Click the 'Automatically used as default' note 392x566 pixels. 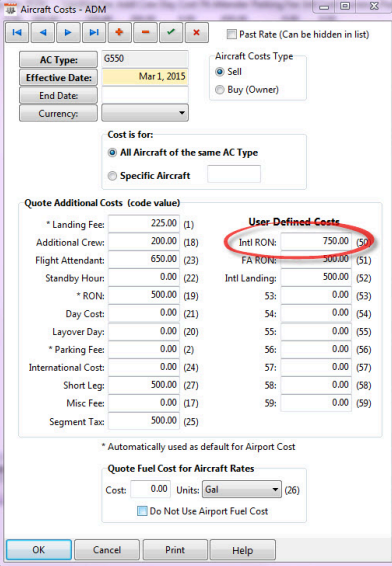click(x=198, y=447)
